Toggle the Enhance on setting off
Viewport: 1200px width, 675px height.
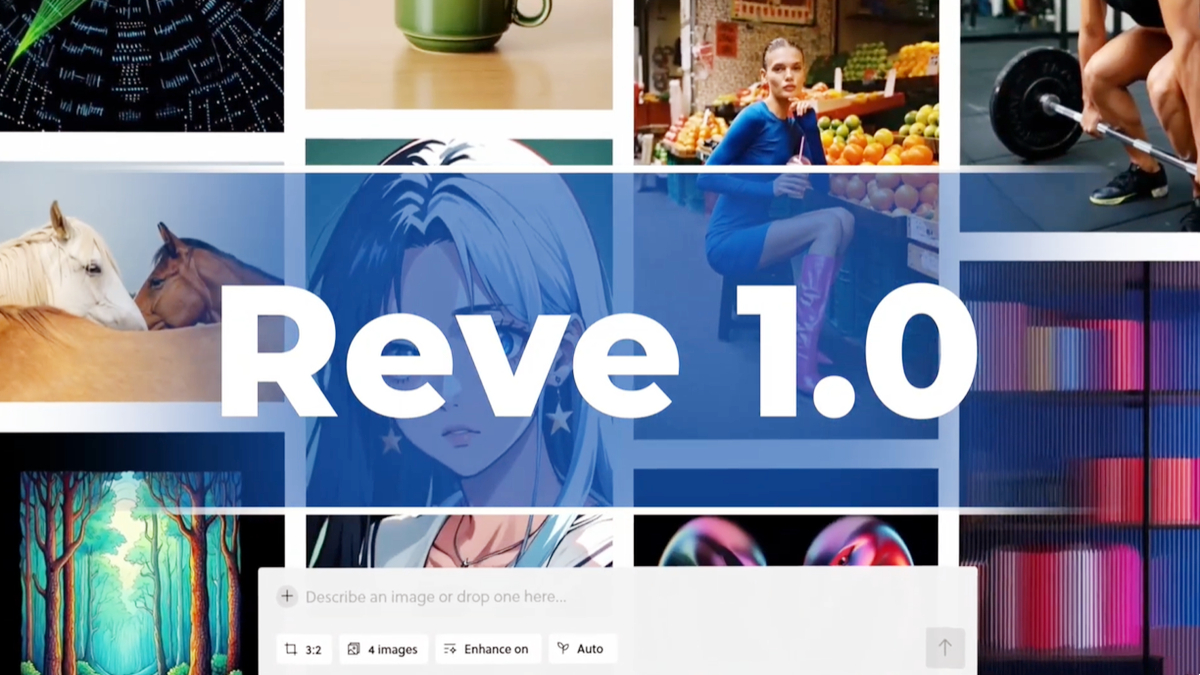(x=488, y=649)
